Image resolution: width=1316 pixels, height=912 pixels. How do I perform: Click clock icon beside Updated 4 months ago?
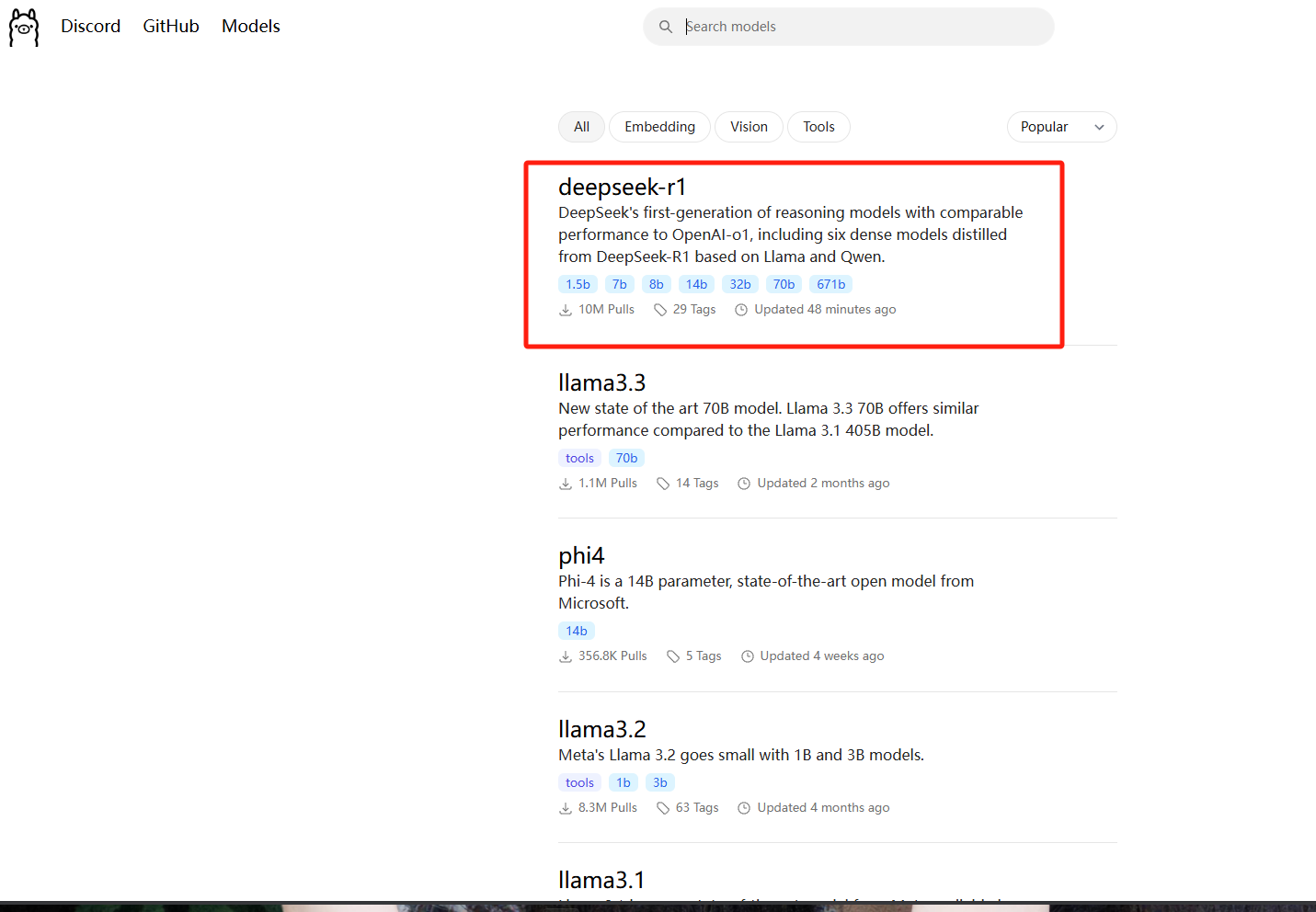(x=744, y=808)
